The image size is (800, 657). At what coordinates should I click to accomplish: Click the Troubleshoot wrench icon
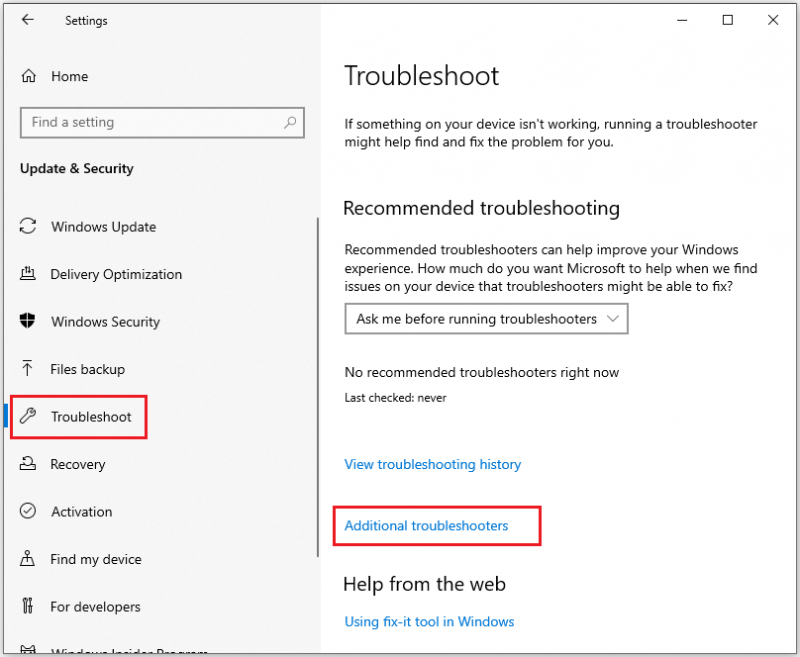28,416
